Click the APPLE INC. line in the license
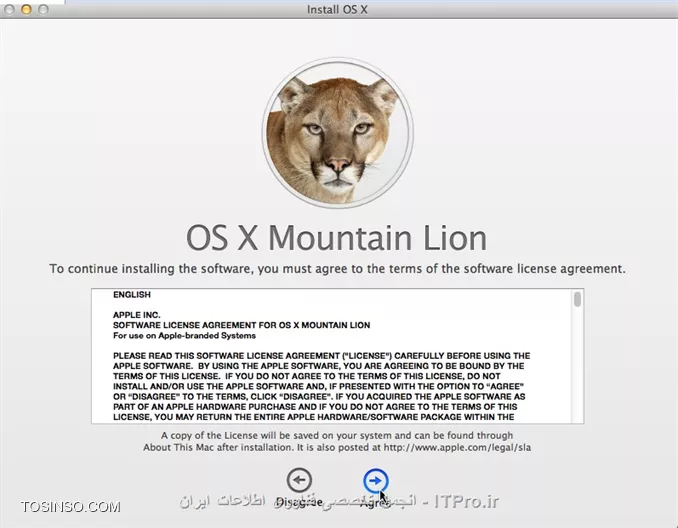Image resolution: width=678 pixels, height=528 pixels. click(137, 315)
